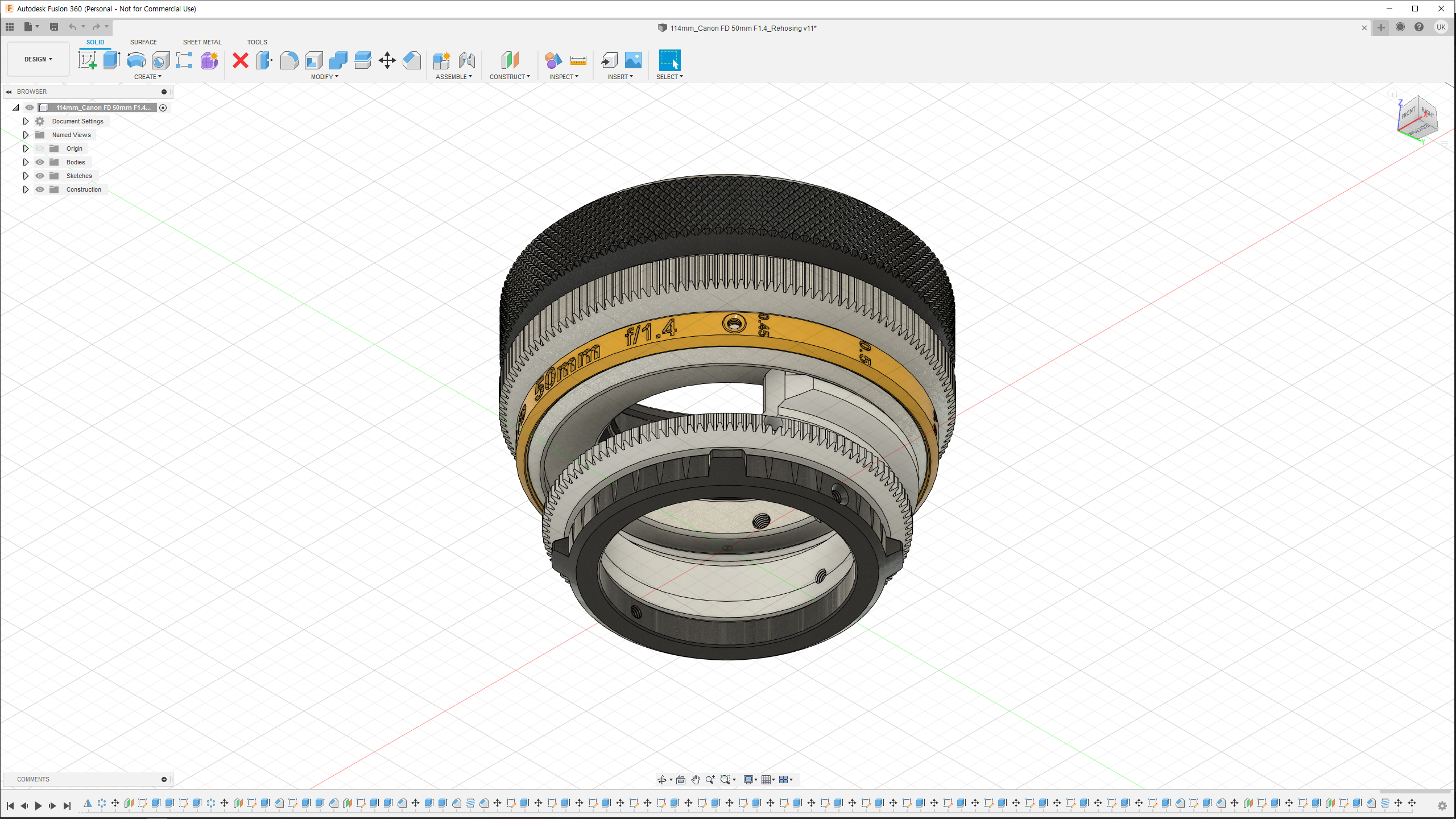
Task: Click the Move/Copy arrows icon
Action: click(387, 60)
